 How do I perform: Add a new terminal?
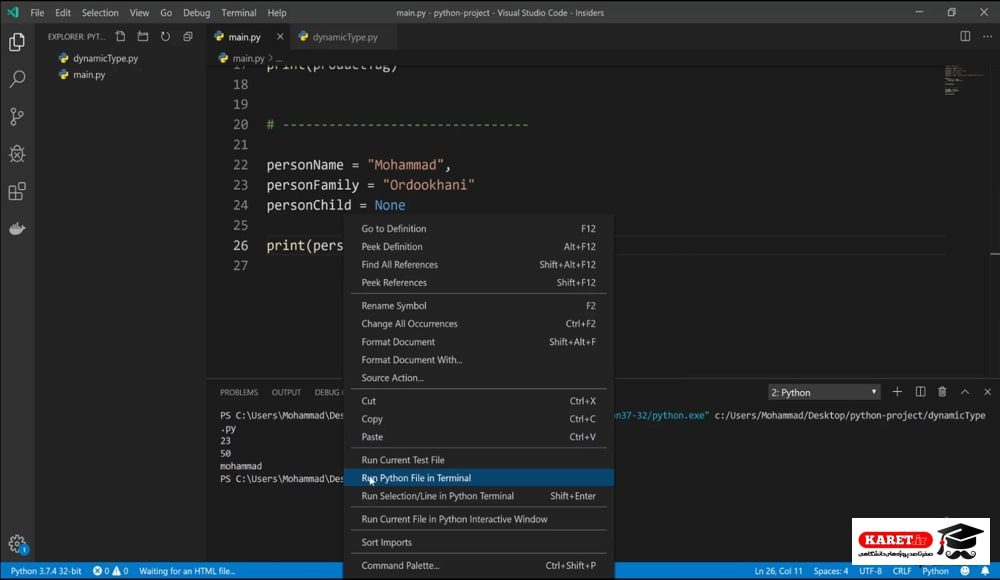click(x=897, y=392)
